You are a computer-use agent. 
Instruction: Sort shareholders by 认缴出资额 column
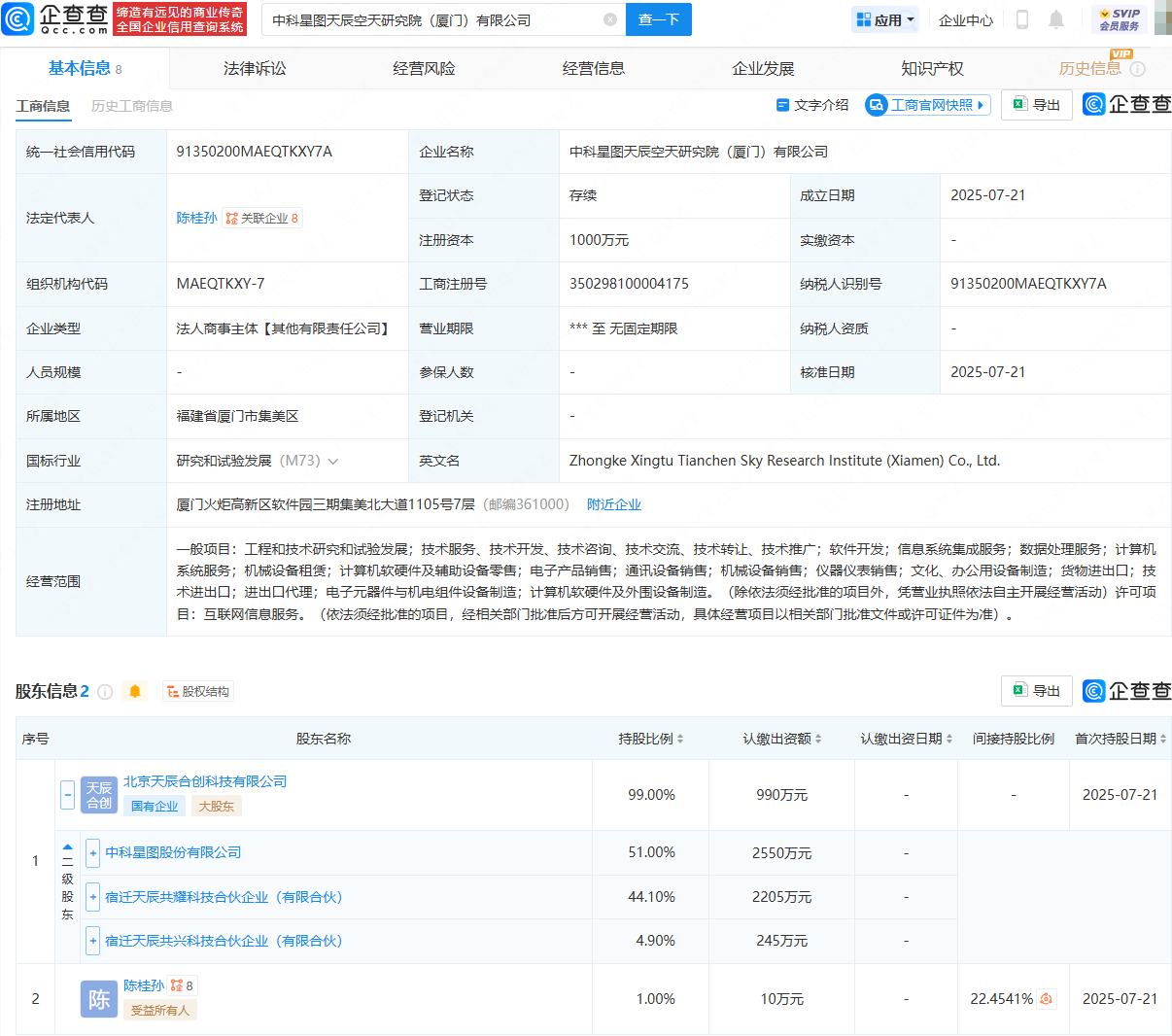(781, 739)
